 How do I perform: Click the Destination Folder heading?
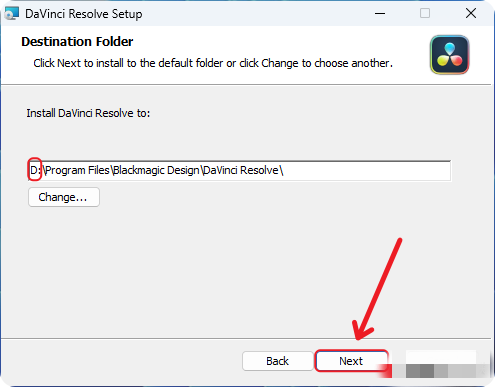77,42
